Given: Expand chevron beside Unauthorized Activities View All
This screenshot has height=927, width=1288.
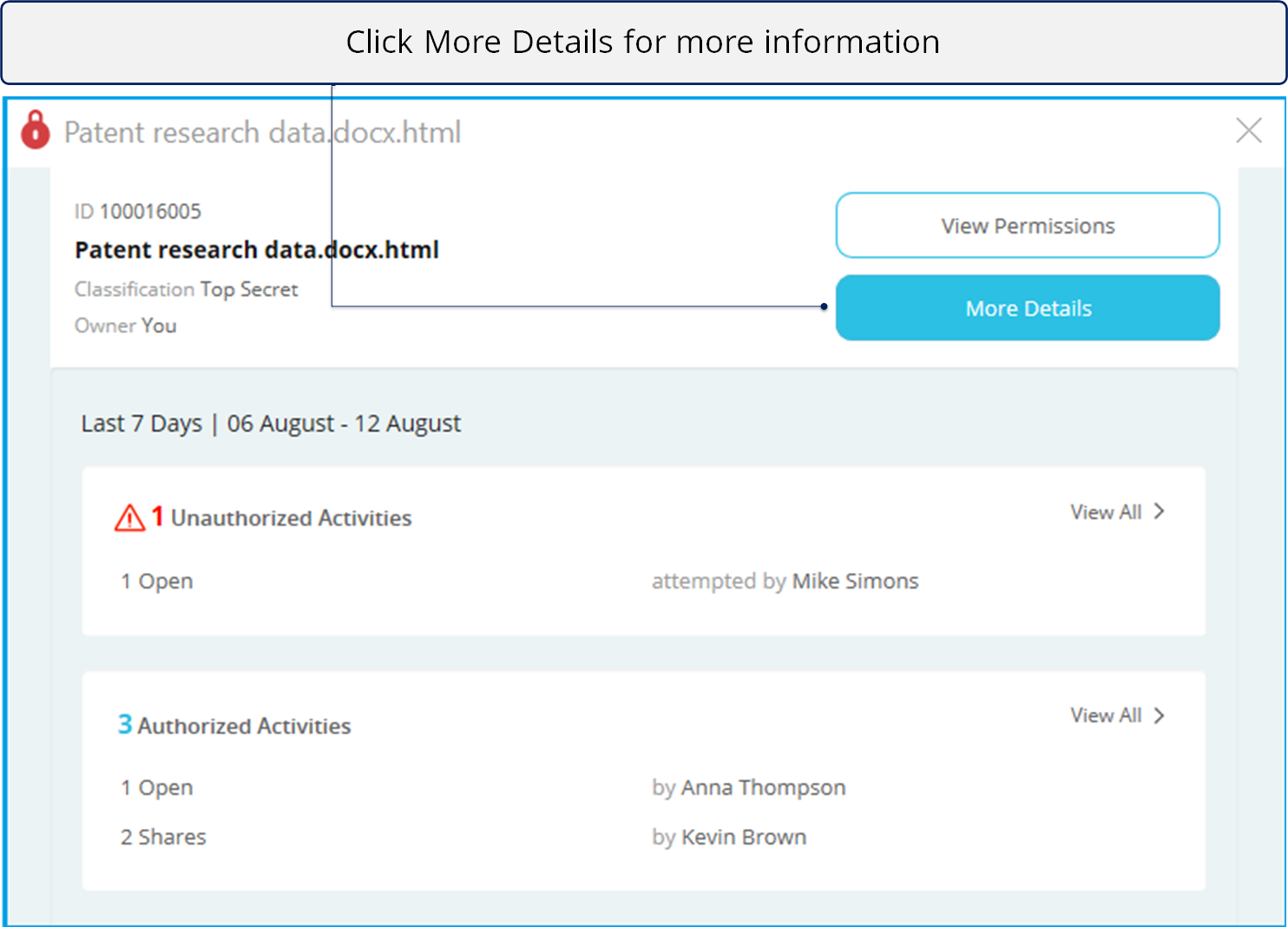Looking at the screenshot, I should pos(1160,512).
